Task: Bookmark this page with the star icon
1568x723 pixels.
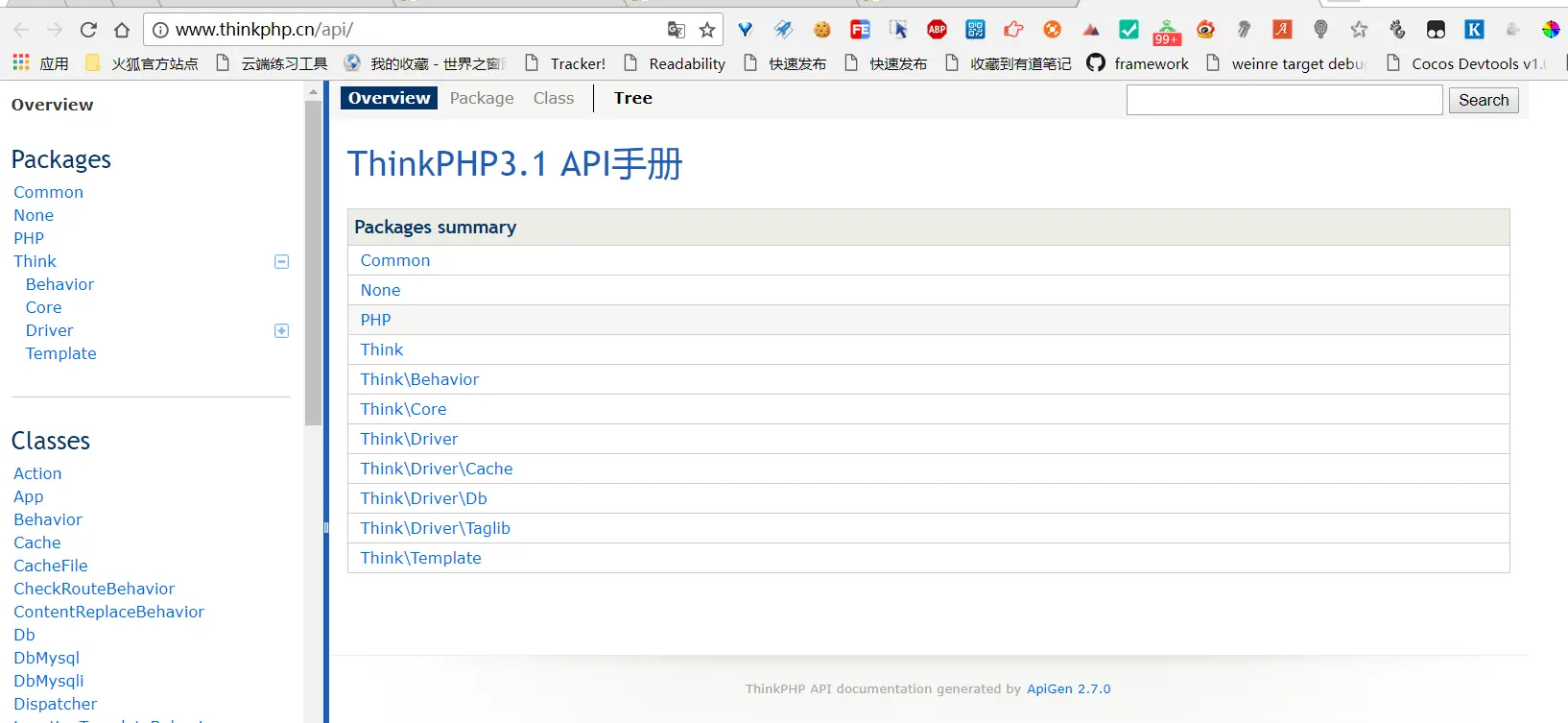Action: [x=707, y=30]
